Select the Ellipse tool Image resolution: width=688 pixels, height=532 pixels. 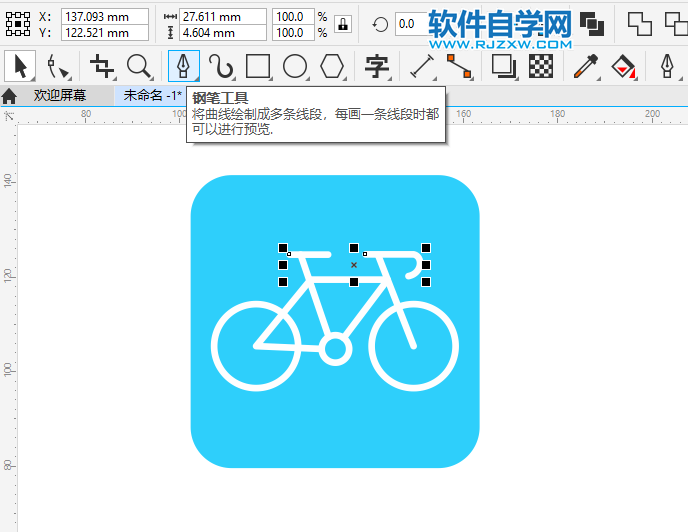(295, 67)
